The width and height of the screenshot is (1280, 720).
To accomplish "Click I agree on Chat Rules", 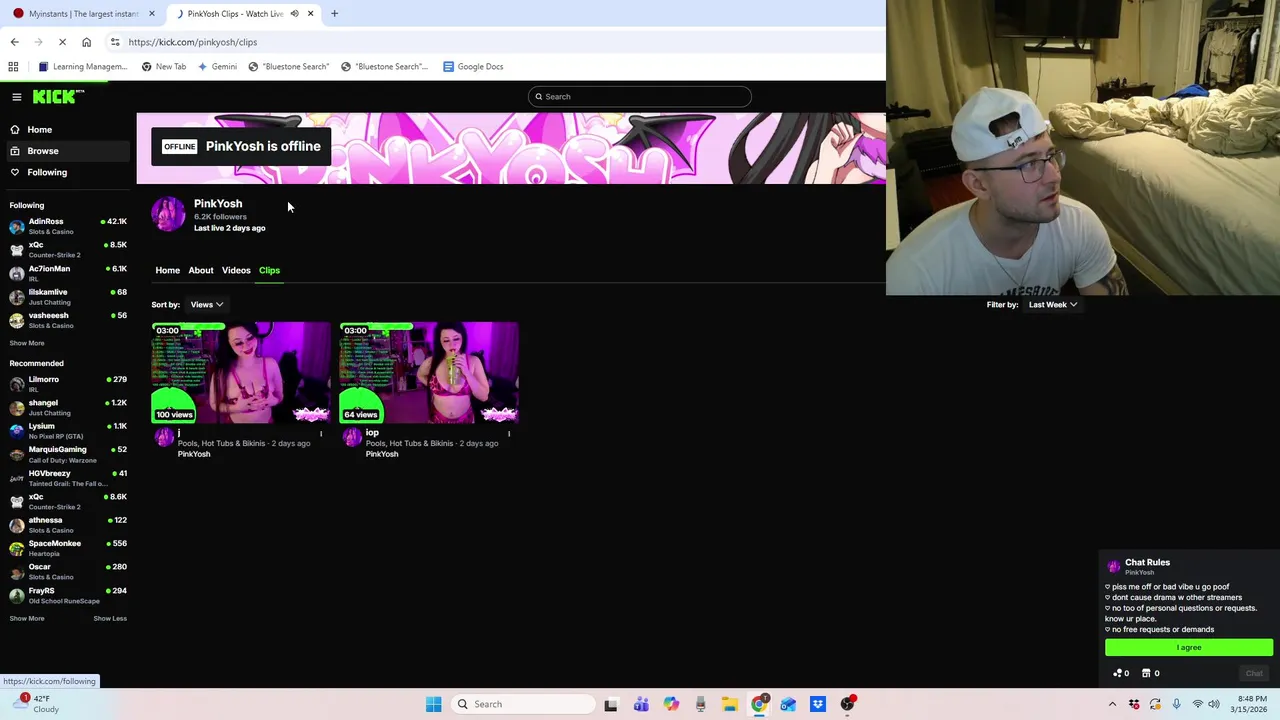I will point(1189,647).
